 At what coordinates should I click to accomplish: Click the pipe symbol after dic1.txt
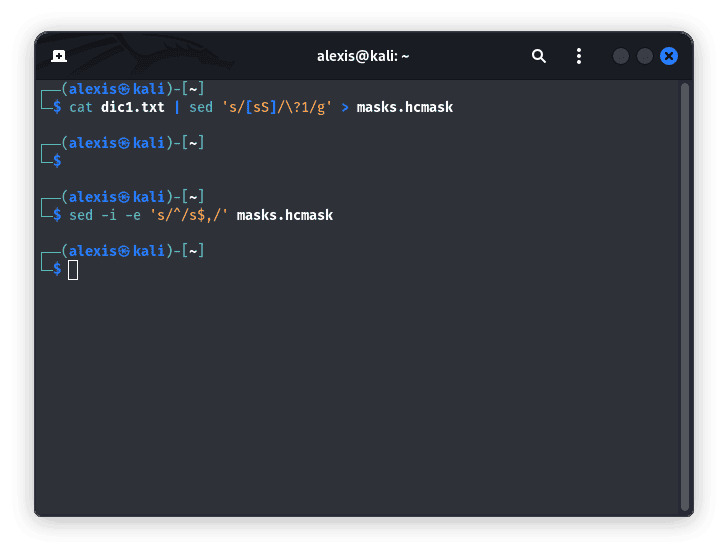(x=177, y=107)
